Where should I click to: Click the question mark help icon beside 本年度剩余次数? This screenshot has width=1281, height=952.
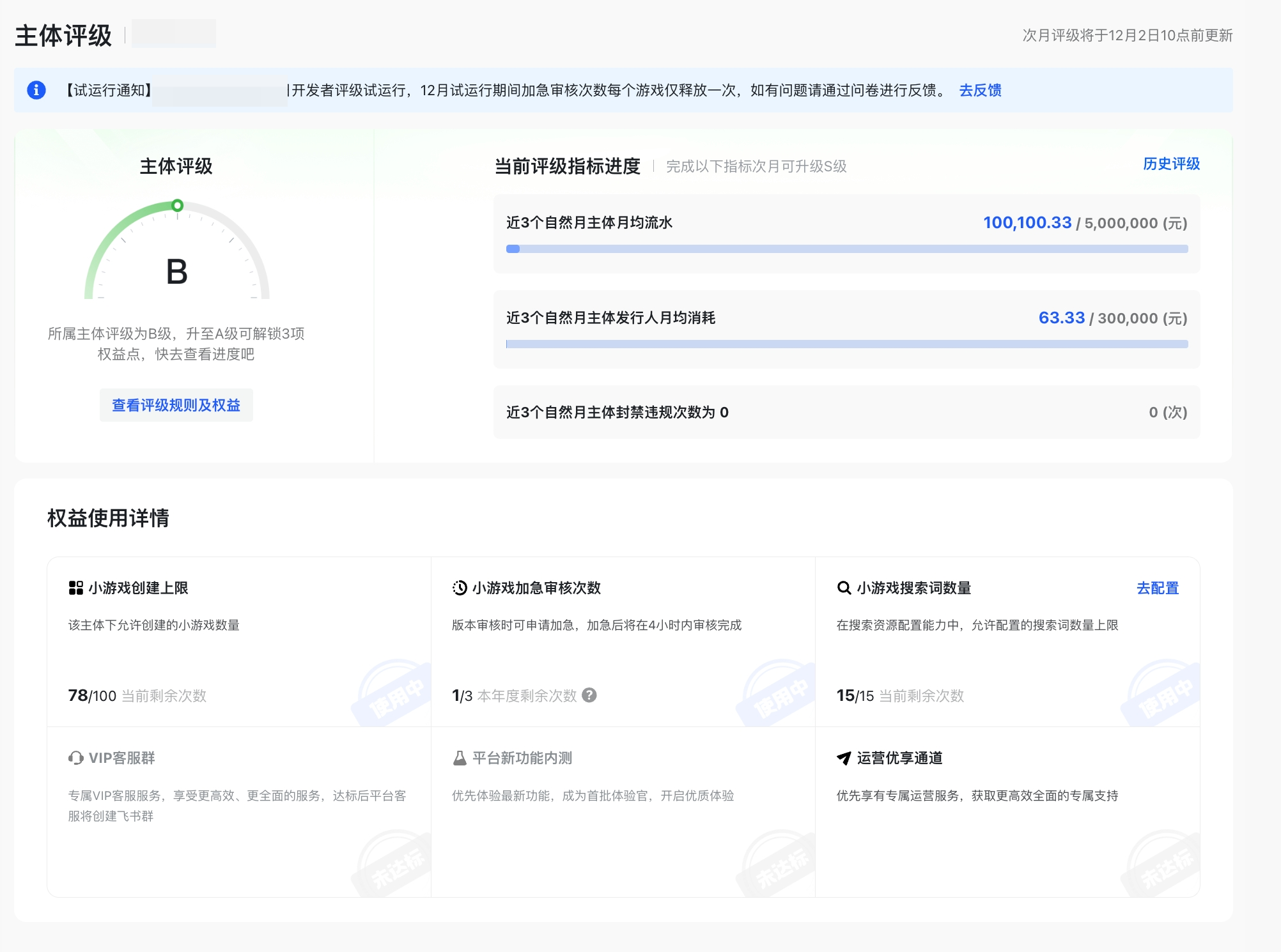pyautogui.click(x=589, y=695)
